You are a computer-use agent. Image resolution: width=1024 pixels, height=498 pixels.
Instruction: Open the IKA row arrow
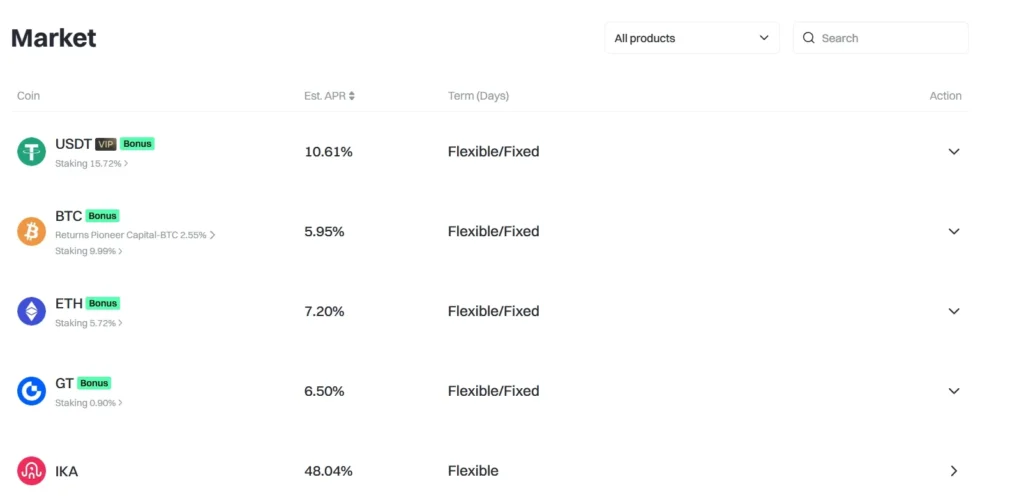(x=953, y=471)
